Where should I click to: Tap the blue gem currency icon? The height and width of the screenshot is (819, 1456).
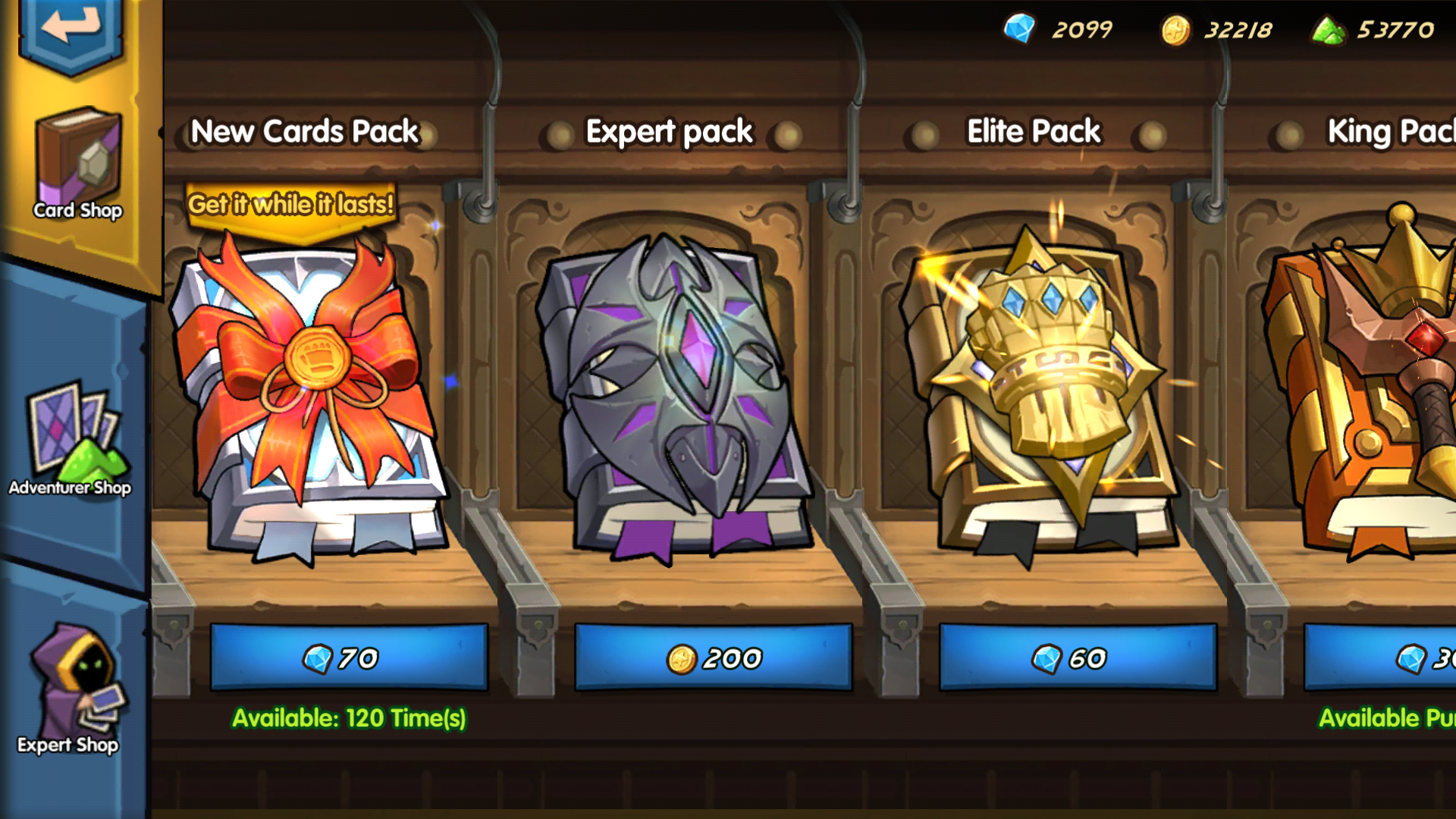point(1019,30)
